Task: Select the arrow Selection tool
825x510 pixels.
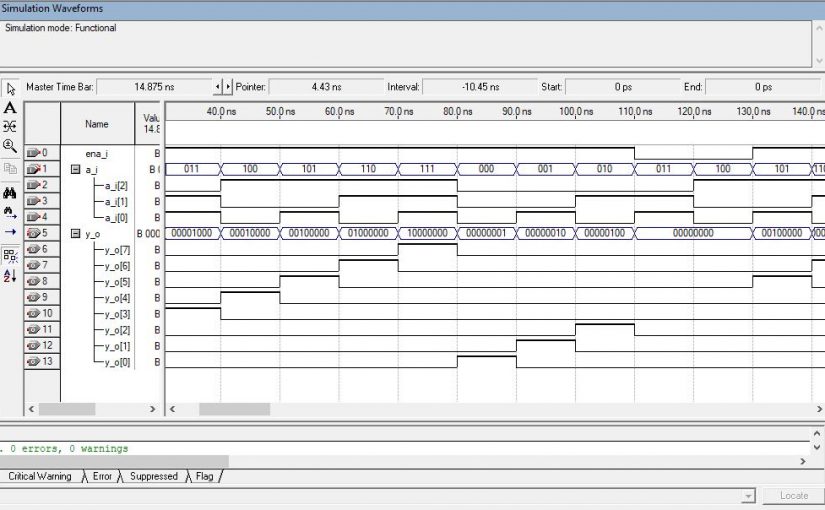Action: tap(10, 88)
